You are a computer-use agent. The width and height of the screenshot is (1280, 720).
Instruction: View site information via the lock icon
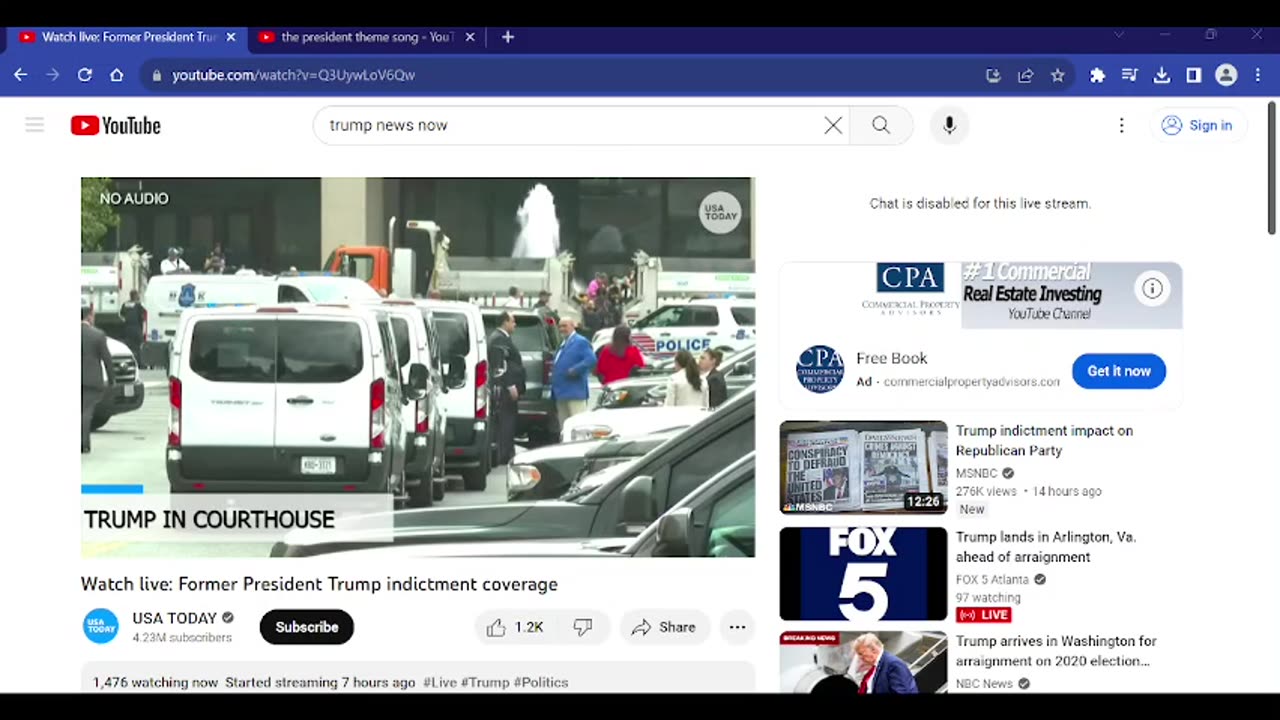(156, 75)
